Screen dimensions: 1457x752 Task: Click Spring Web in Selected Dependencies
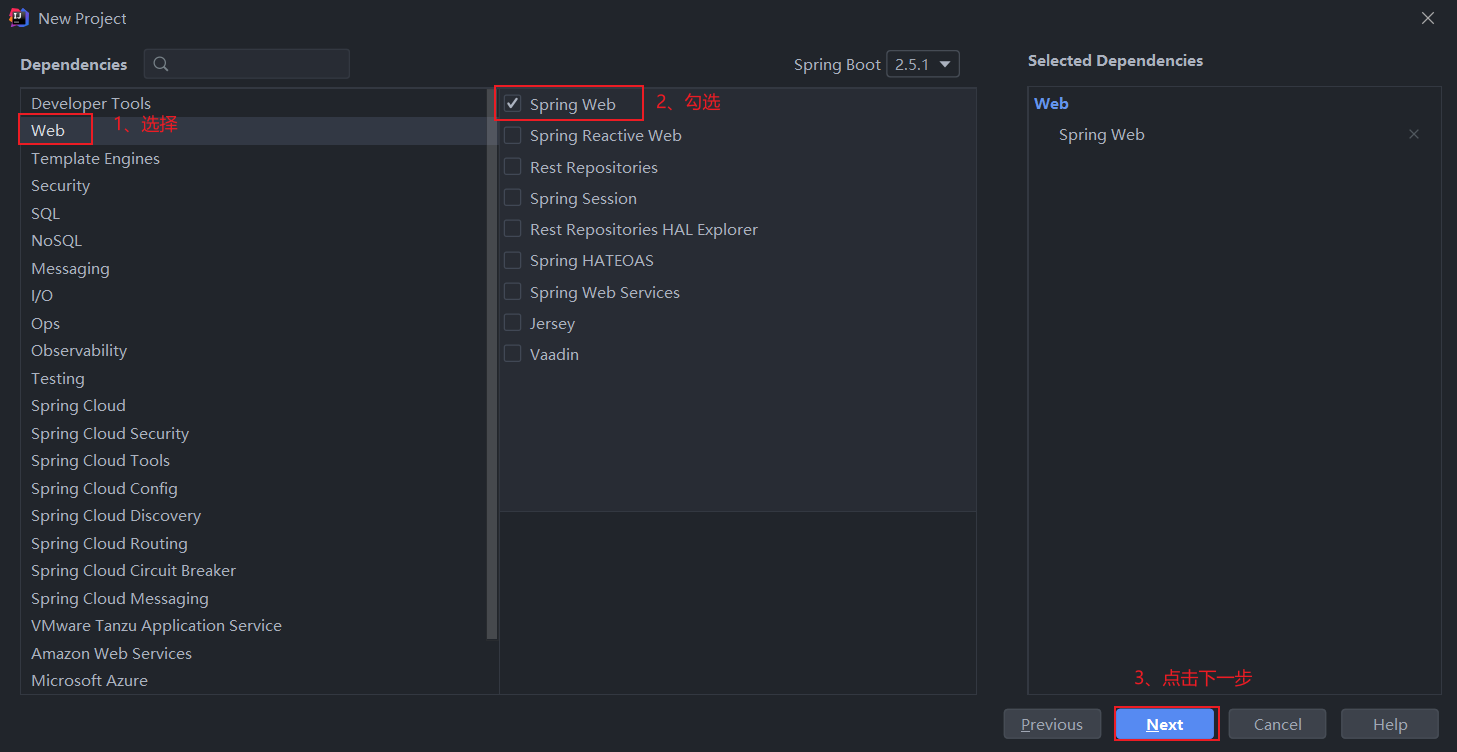pos(1102,134)
